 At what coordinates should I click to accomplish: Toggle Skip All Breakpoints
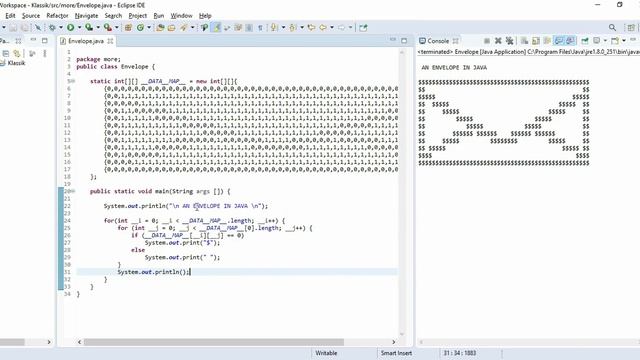(x=38, y=28)
